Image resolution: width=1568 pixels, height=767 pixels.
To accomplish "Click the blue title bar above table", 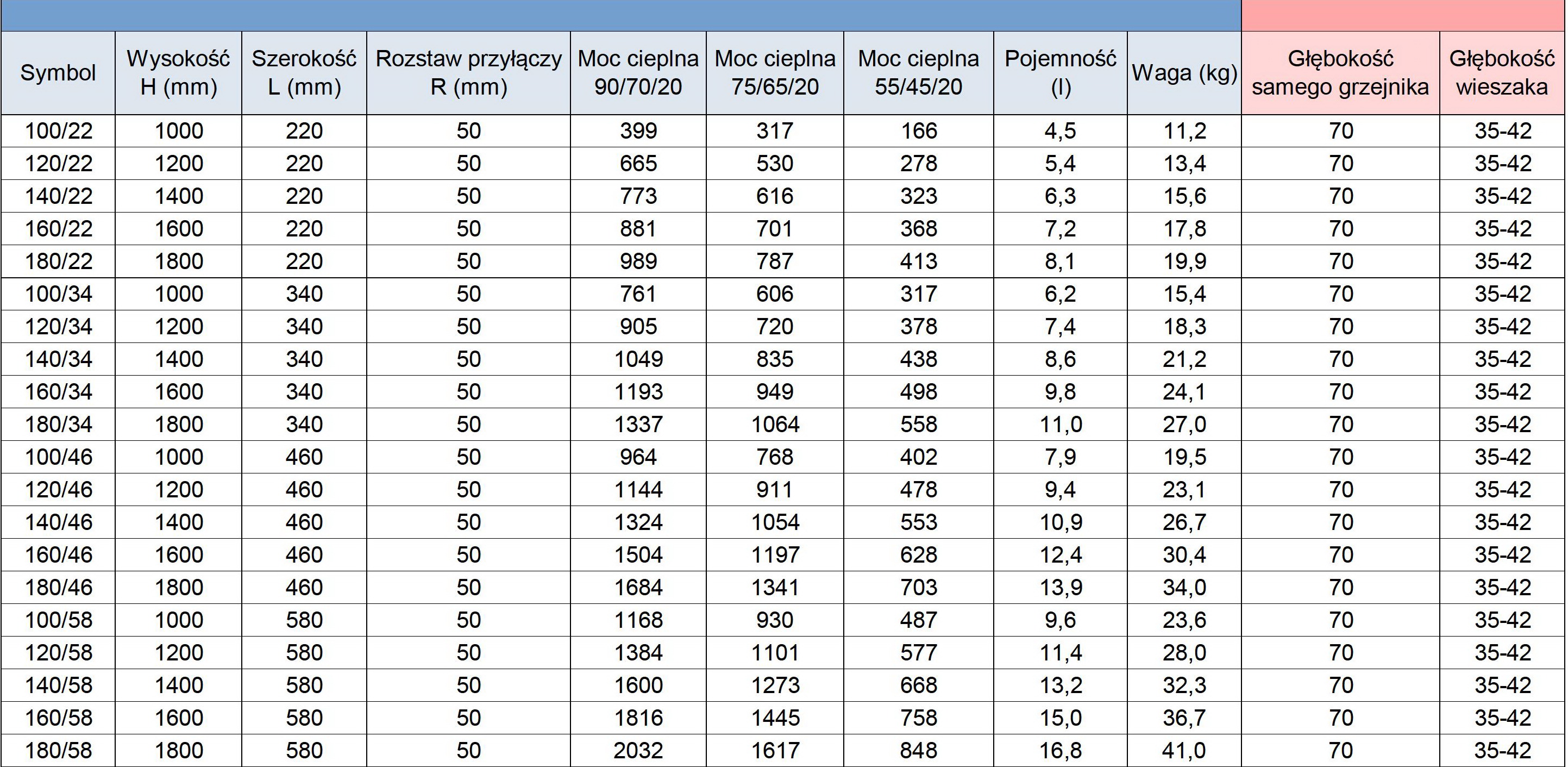I will 621,15.
